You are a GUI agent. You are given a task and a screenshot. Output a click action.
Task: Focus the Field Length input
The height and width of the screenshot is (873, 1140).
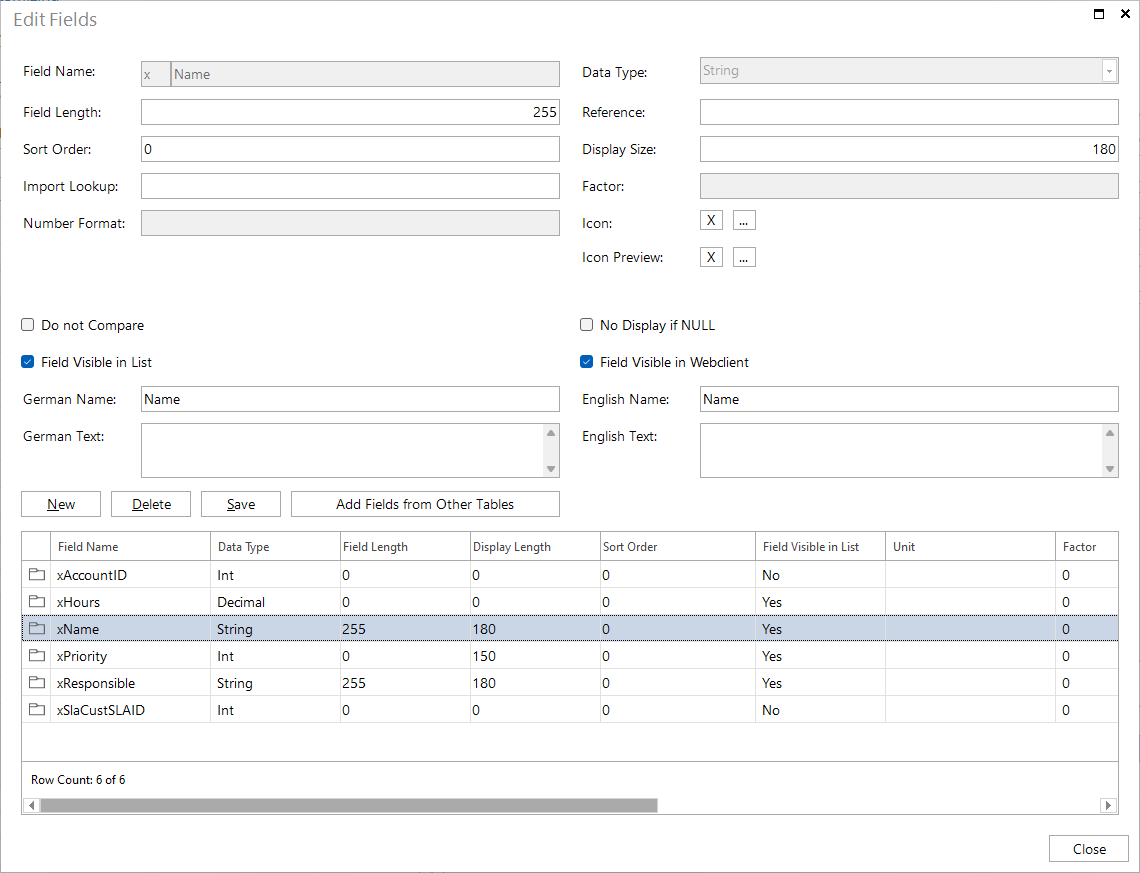click(350, 112)
